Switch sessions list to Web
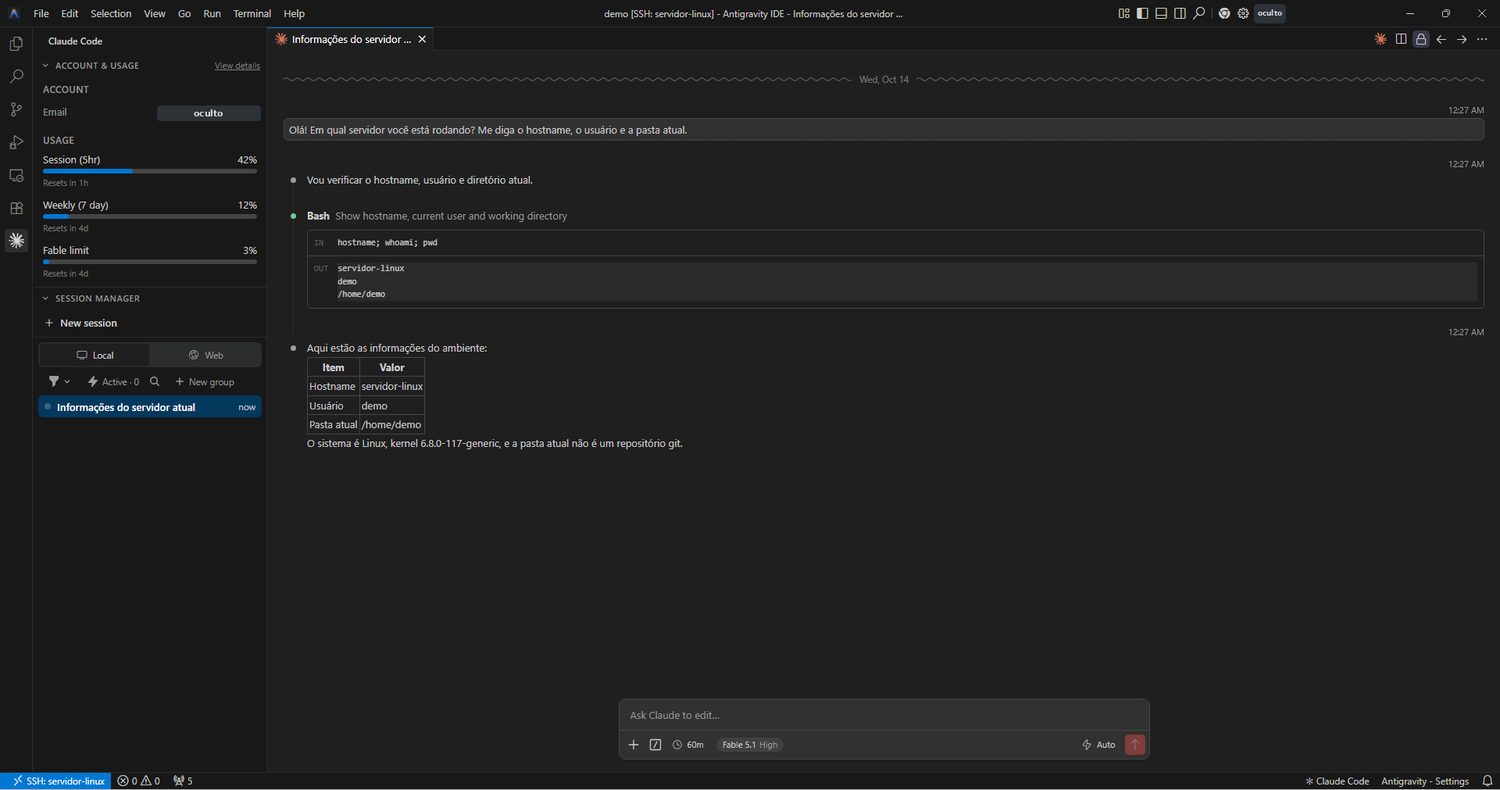This screenshot has width=1500, height=790. click(x=206, y=355)
